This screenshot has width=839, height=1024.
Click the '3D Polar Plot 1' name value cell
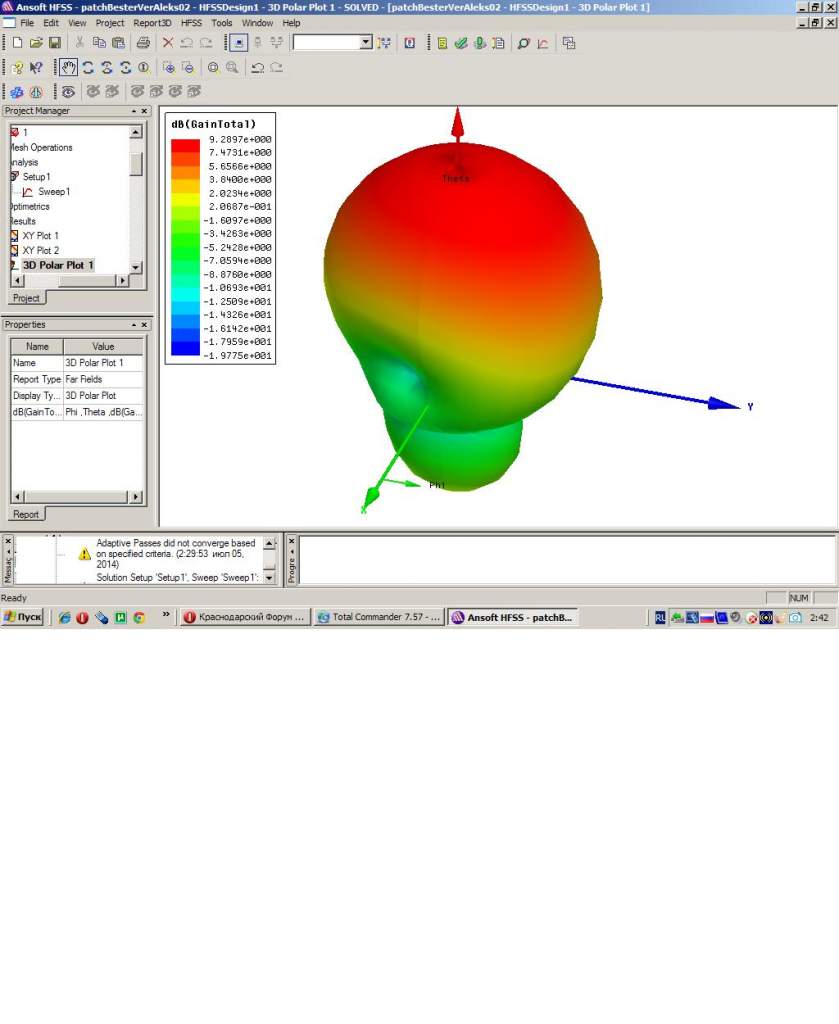coord(103,362)
